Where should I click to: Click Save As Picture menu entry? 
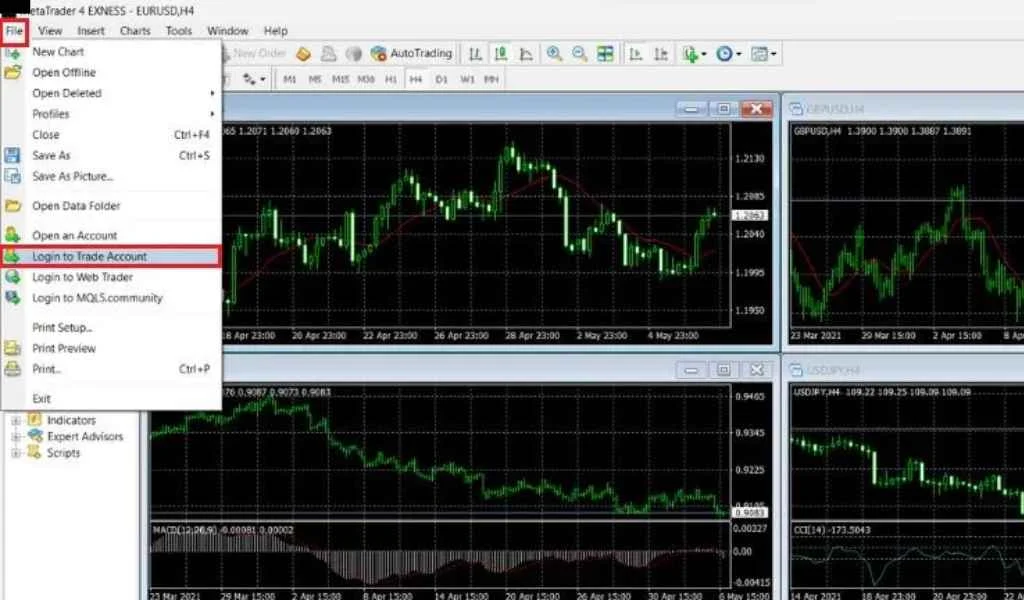point(72,176)
